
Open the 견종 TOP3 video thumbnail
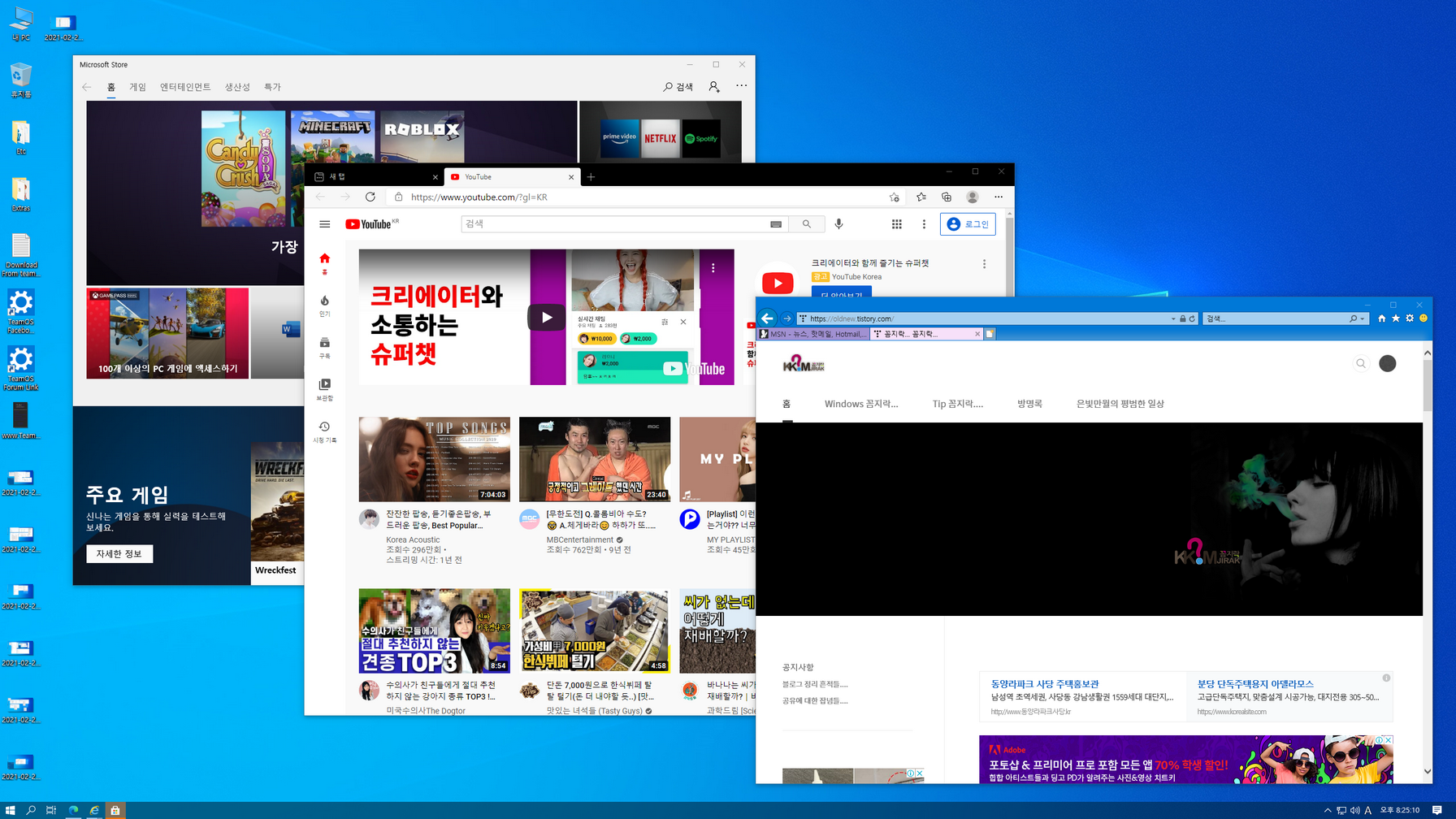coord(435,631)
